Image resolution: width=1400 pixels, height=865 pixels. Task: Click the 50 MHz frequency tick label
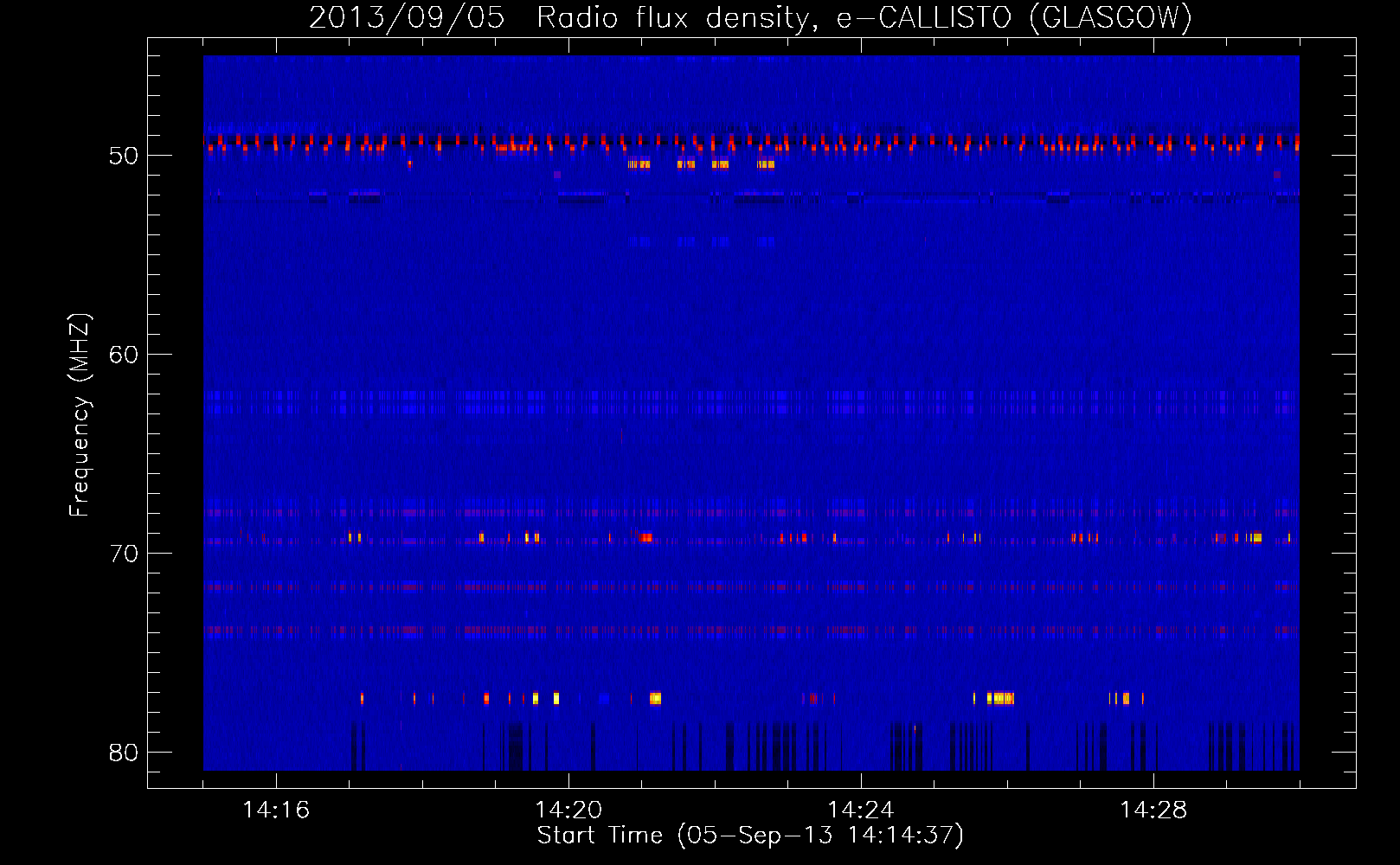tap(124, 156)
